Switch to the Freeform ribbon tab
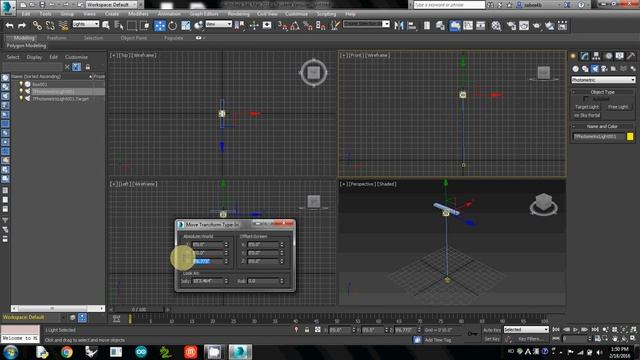Screen dimensions: 640x360 point(57,38)
